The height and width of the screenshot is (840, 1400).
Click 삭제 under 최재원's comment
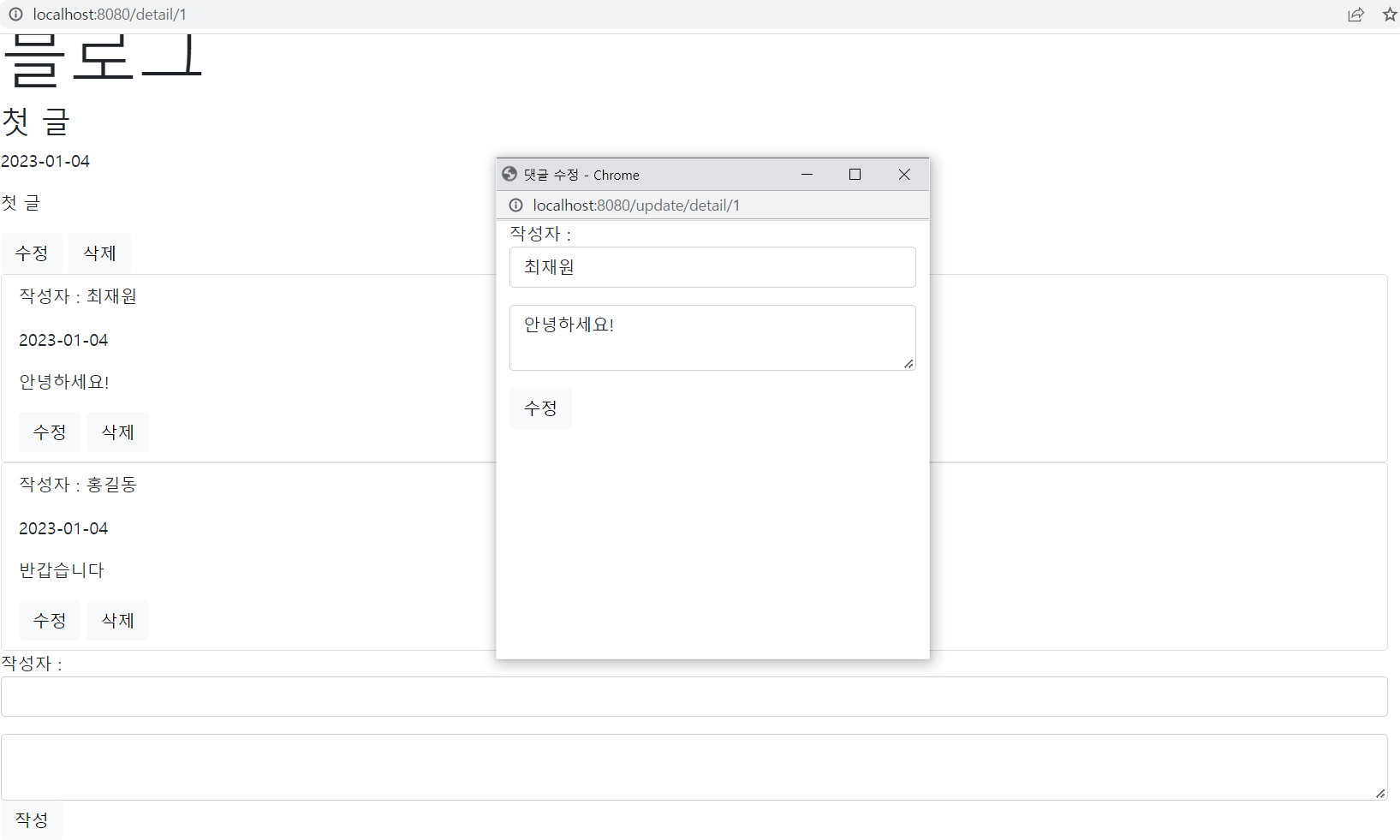(x=117, y=432)
